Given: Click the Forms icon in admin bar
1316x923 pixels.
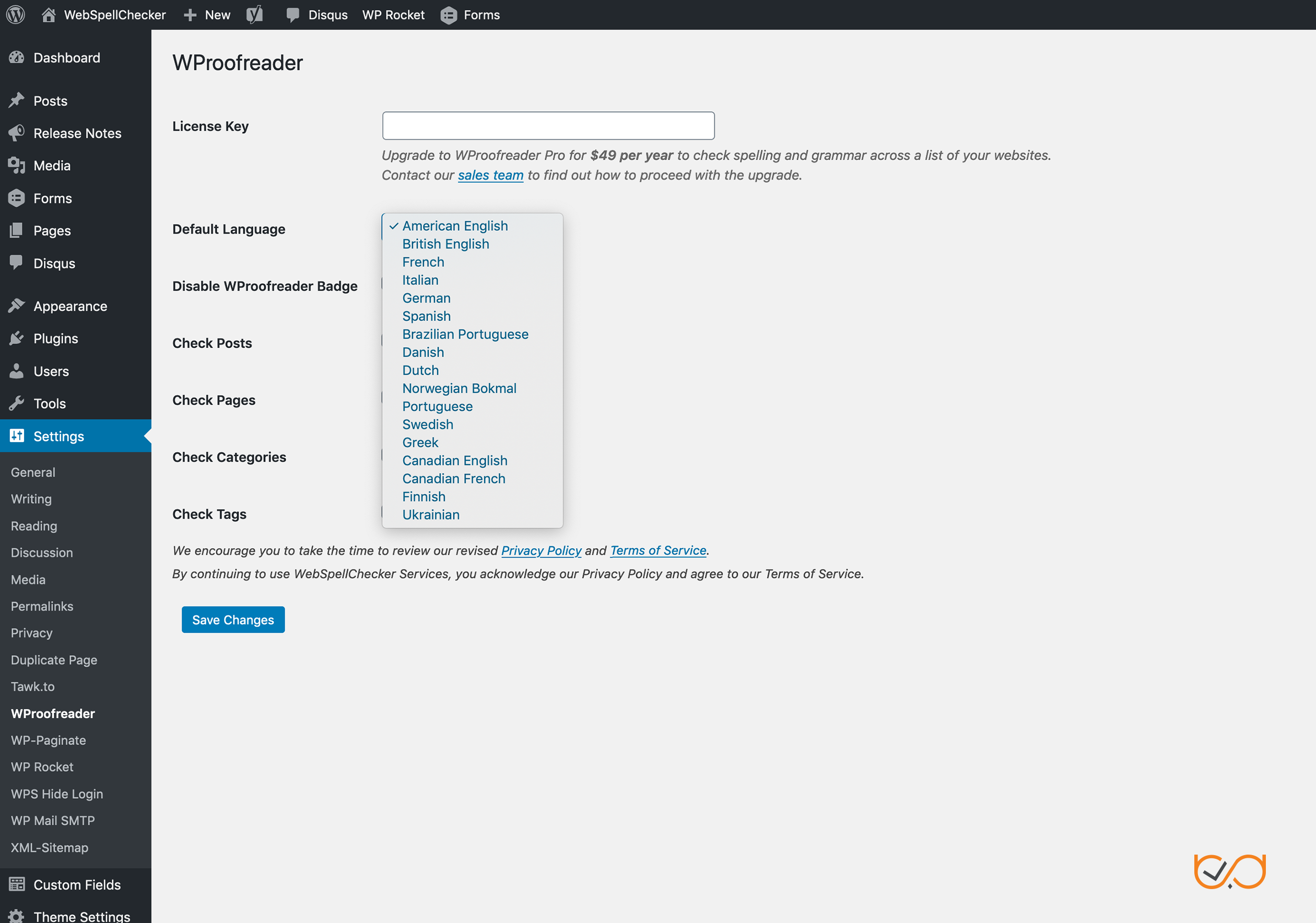Looking at the screenshot, I should 449,16.
